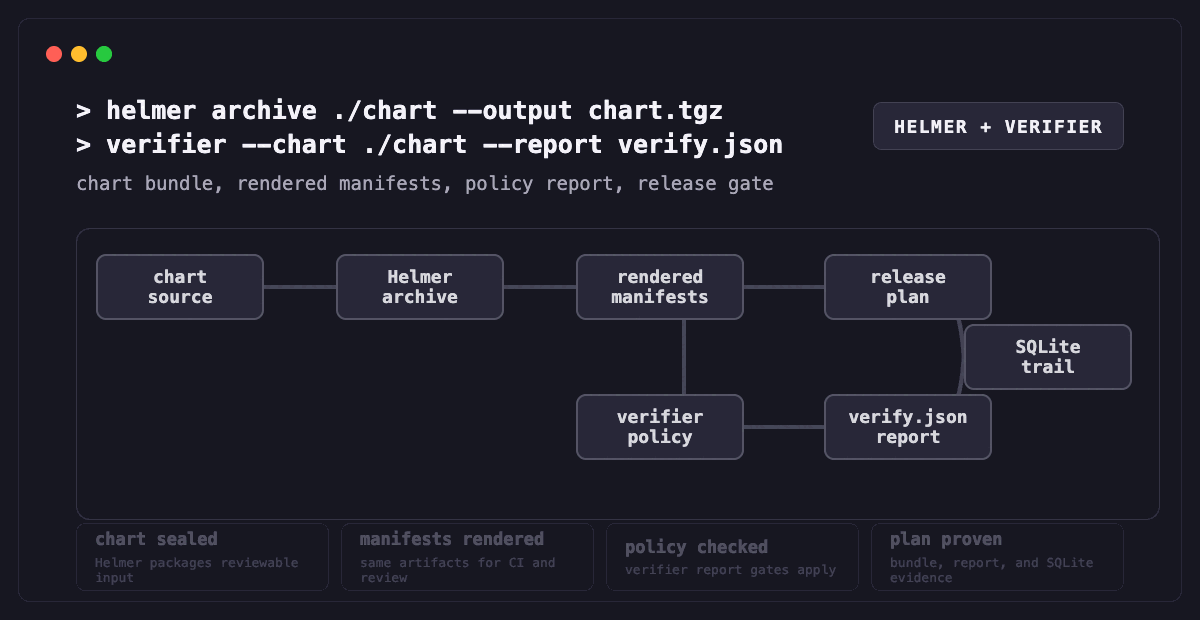Image resolution: width=1200 pixels, height=620 pixels.
Task: Open the policy checked card
Action: [732, 556]
